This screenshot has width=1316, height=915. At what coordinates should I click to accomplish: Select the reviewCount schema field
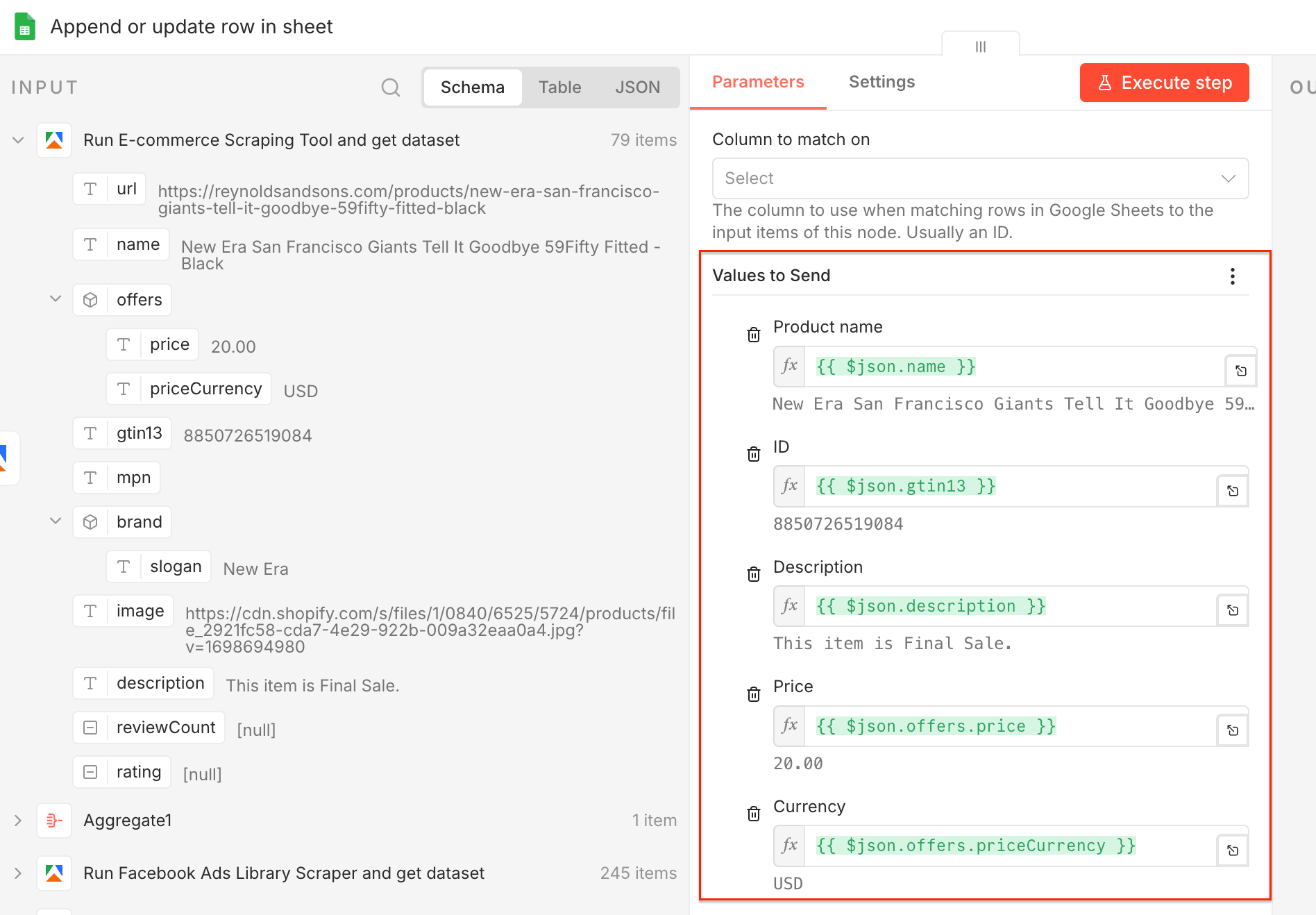point(149,728)
